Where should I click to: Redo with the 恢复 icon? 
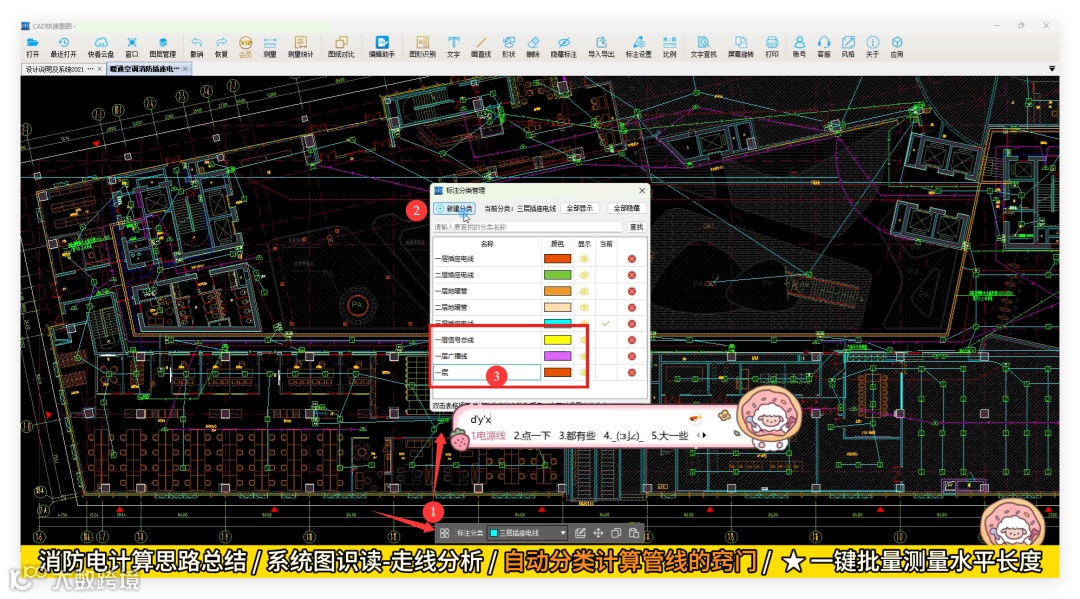(x=221, y=47)
